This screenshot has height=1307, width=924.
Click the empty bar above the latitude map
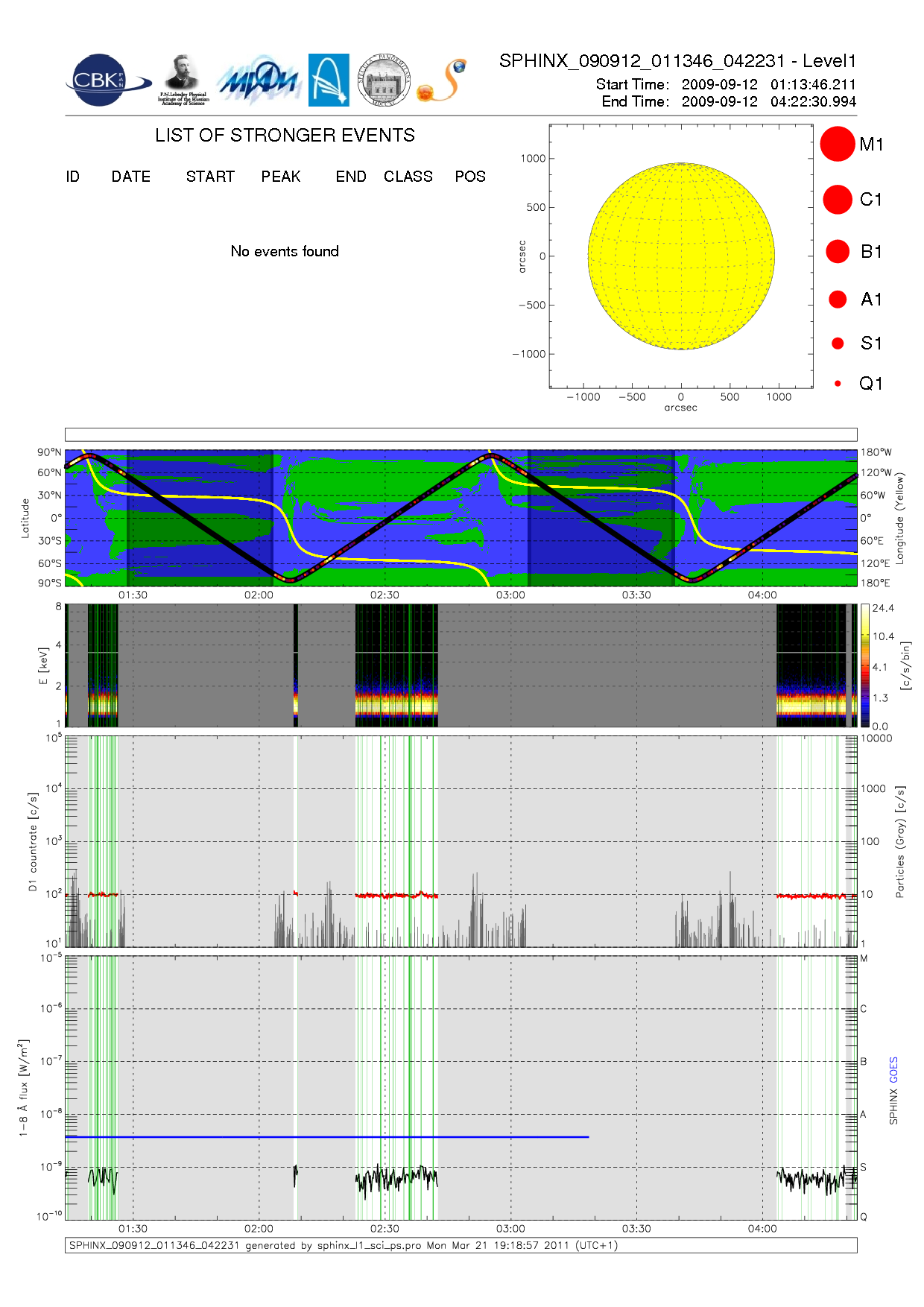tap(461, 434)
